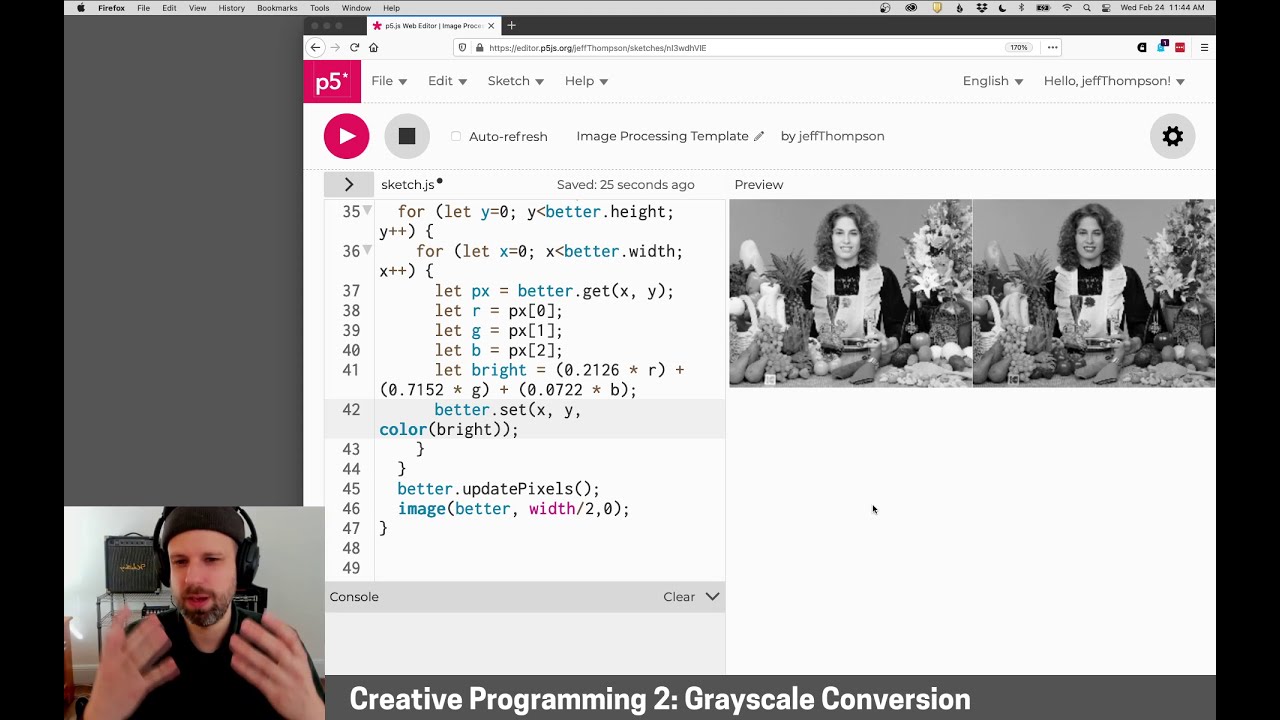1280x720 pixels.
Task: Open Firefox hamburger application menu
Action: coord(1204,47)
